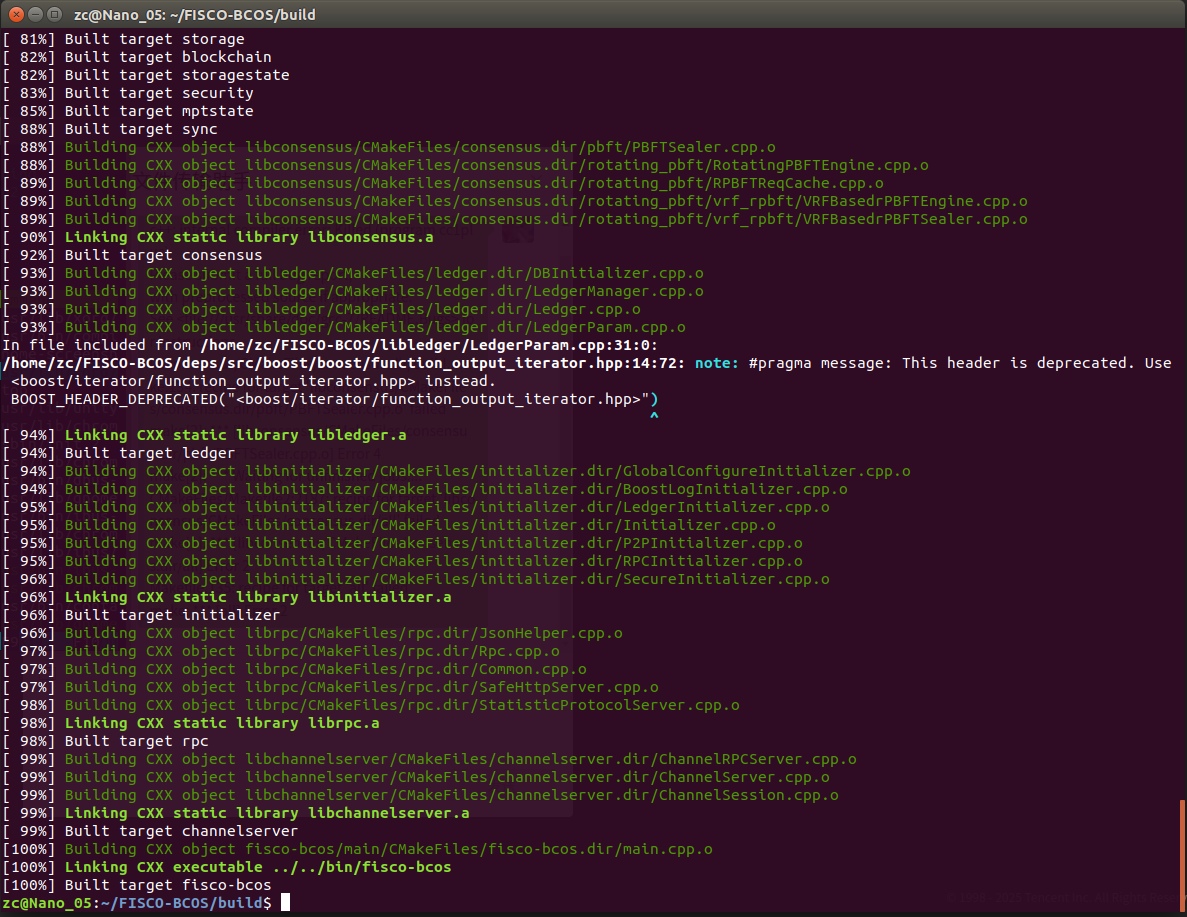Click the function_output_iterator.hpp:14:72 path
The width and height of the screenshot is (1187, 917).
[344, 363]
